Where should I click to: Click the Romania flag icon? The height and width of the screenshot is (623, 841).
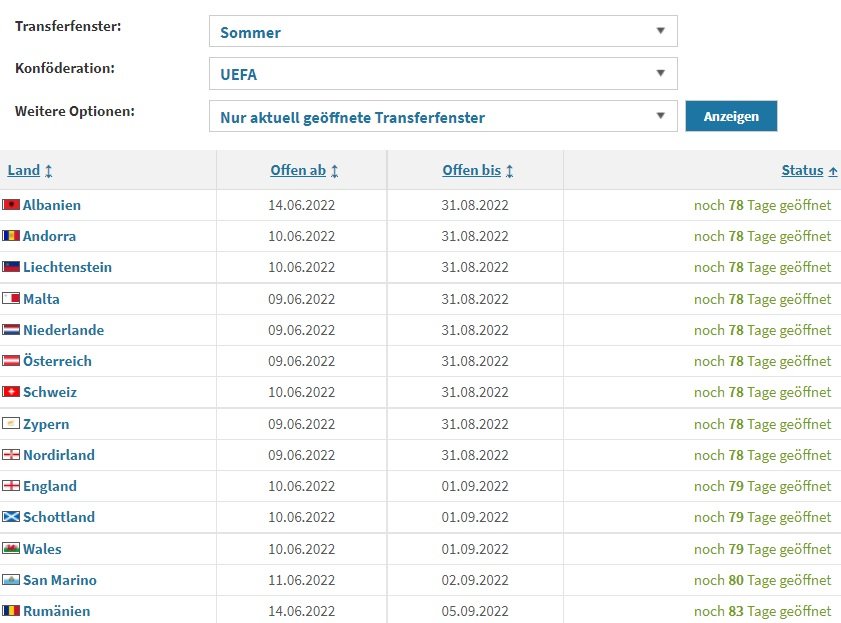click(x=11, y=611)
